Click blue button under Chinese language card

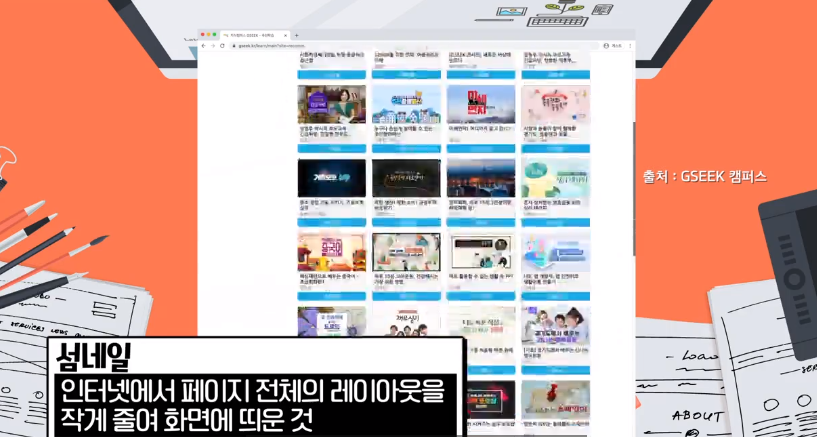(331, 296)
